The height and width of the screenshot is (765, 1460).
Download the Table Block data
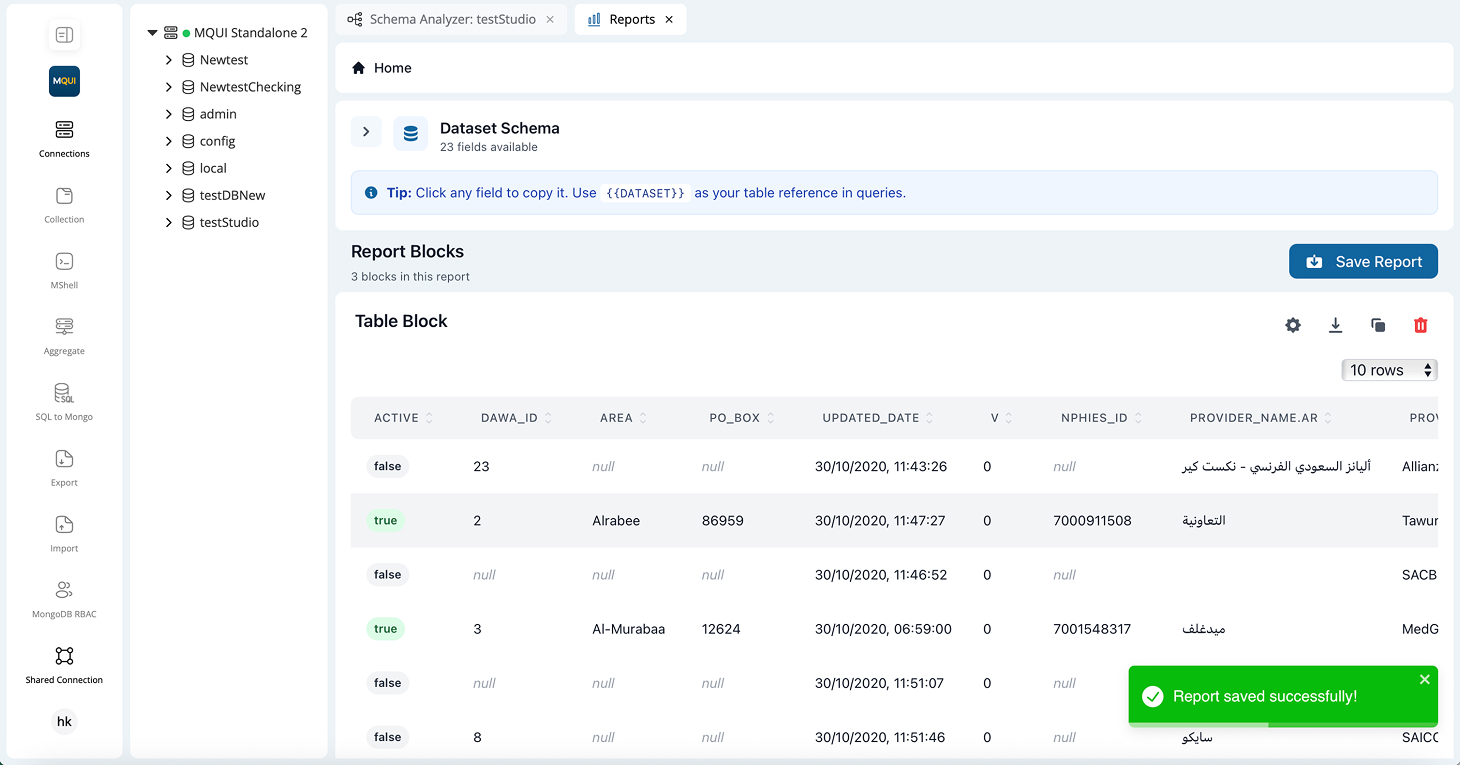tap(1335, 325)
